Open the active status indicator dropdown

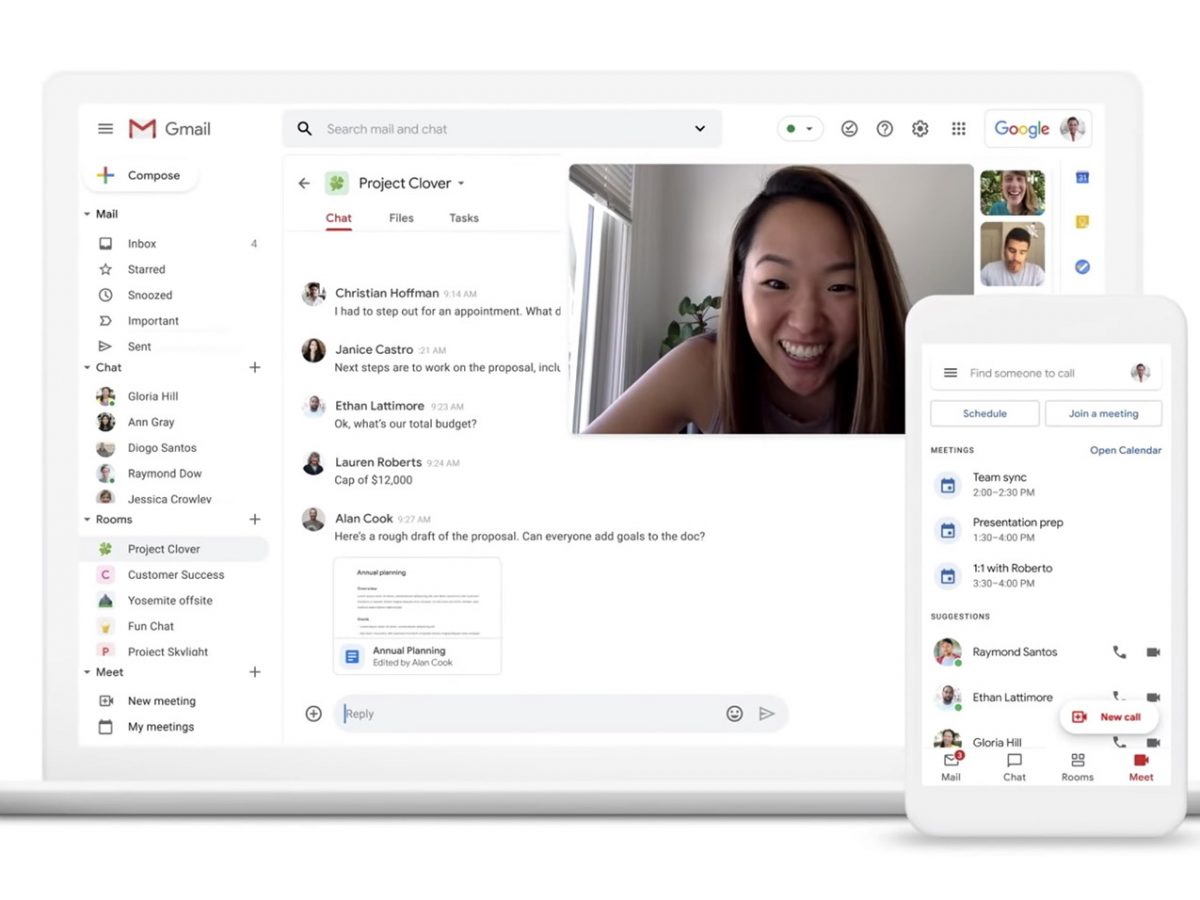[800, 129]
